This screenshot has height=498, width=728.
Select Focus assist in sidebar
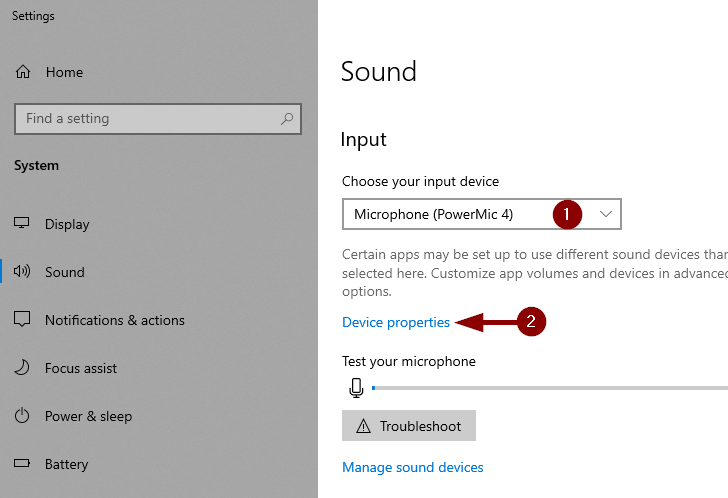[81, 368]
